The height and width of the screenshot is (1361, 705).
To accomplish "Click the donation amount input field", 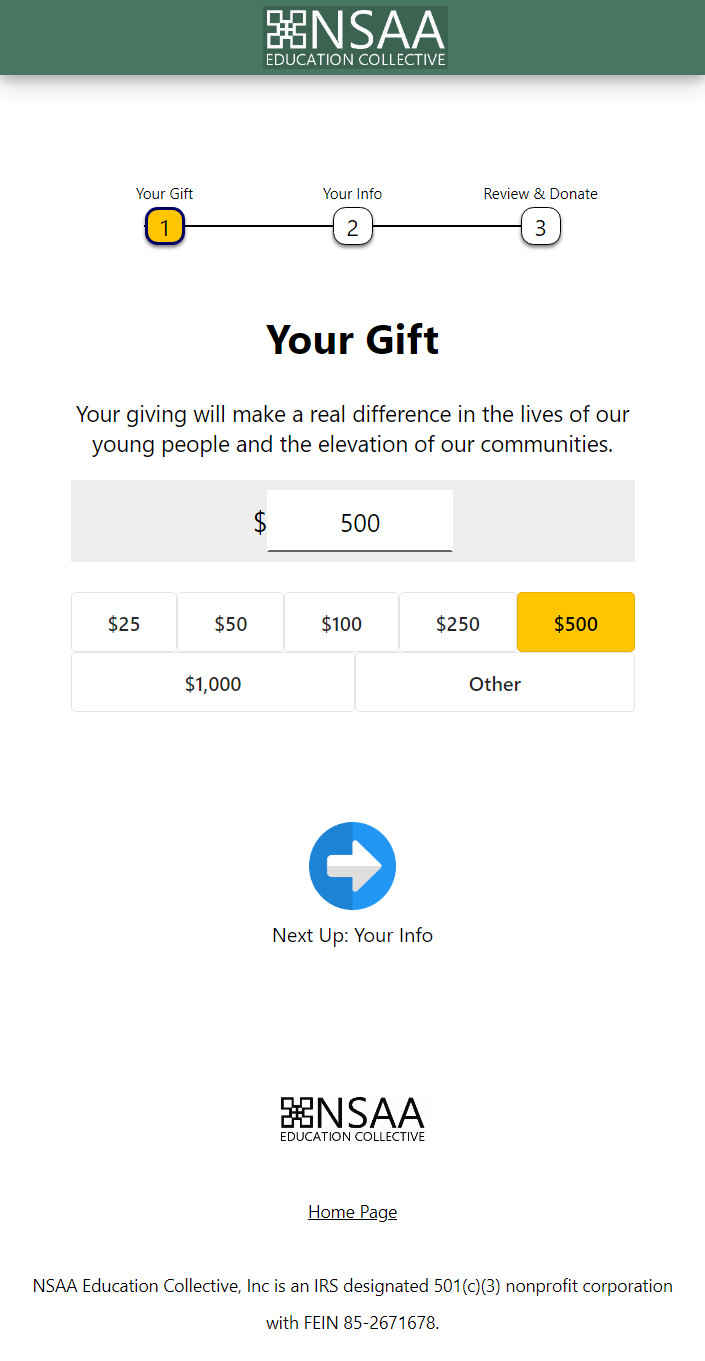I will (x=360, y=522).
